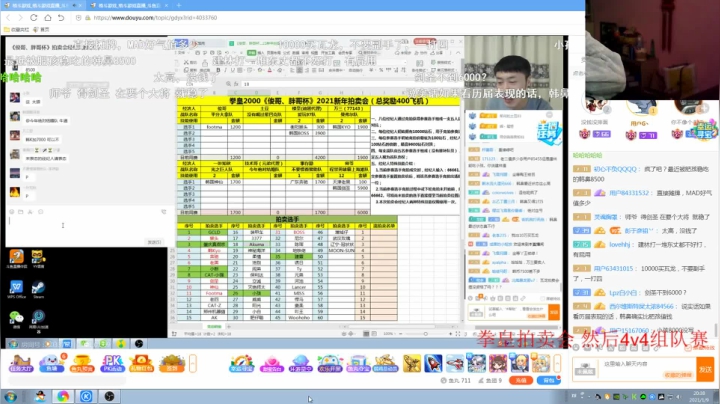Select the blonde anime character gift
Screen dimensions: 720x404
pyautogui.click(x=519, y=363)
